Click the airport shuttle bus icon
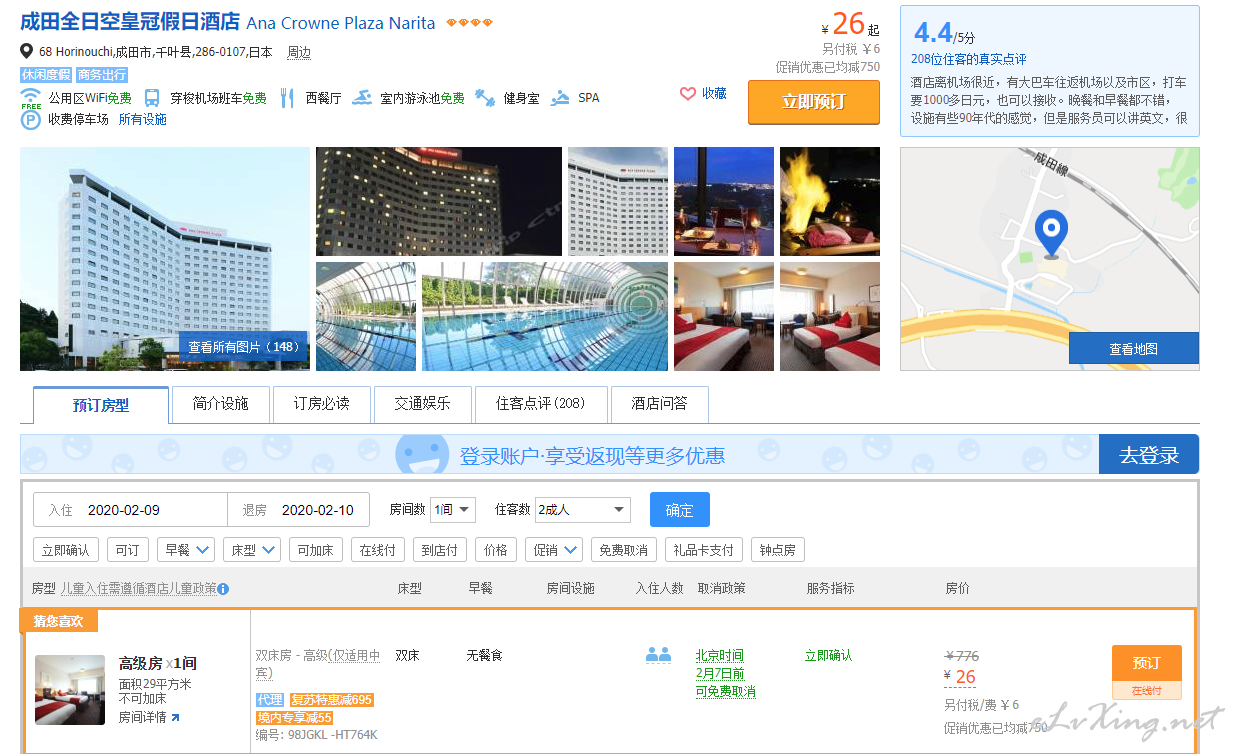This screenshot has height=754, width=1235. (152, 98)
